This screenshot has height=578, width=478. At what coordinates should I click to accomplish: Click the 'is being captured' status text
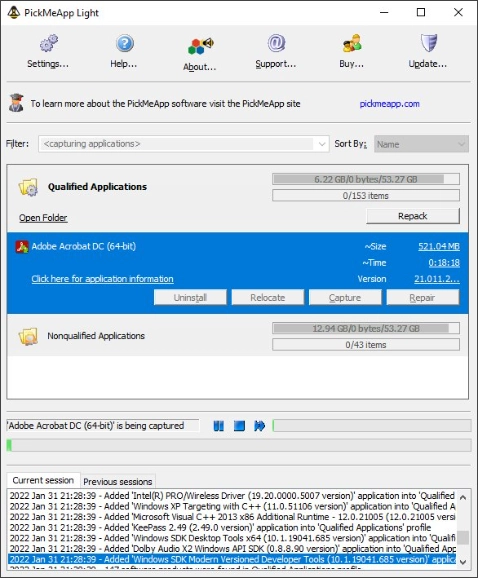point(103,426)
